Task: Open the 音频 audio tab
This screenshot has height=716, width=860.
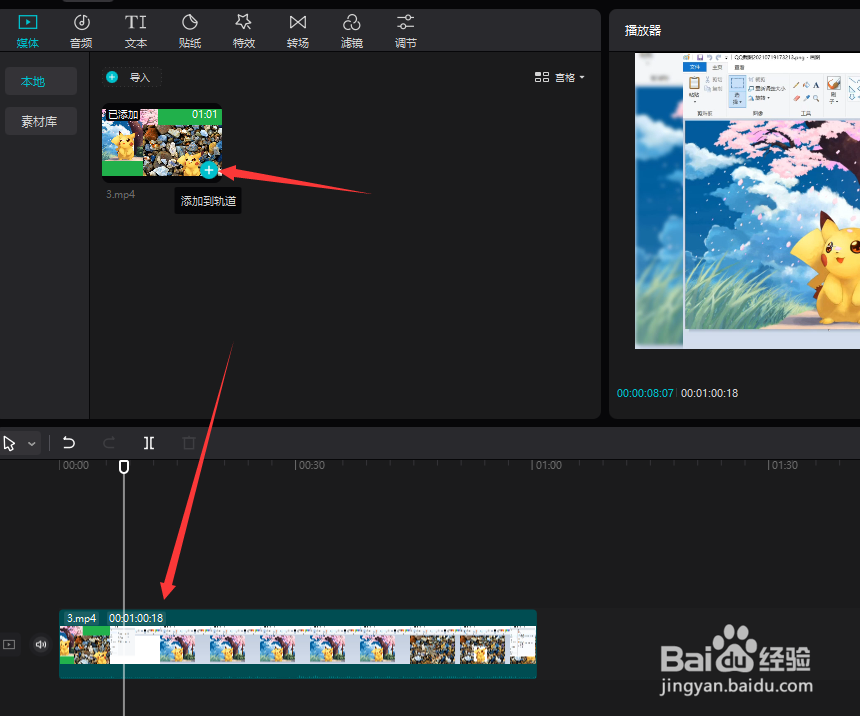Action: pyautogui.click(x=81, y=31)
